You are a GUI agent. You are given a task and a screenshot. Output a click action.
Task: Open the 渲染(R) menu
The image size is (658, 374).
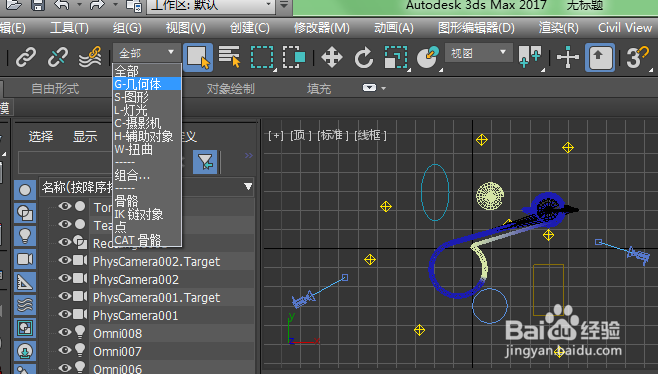pos(559,28)
